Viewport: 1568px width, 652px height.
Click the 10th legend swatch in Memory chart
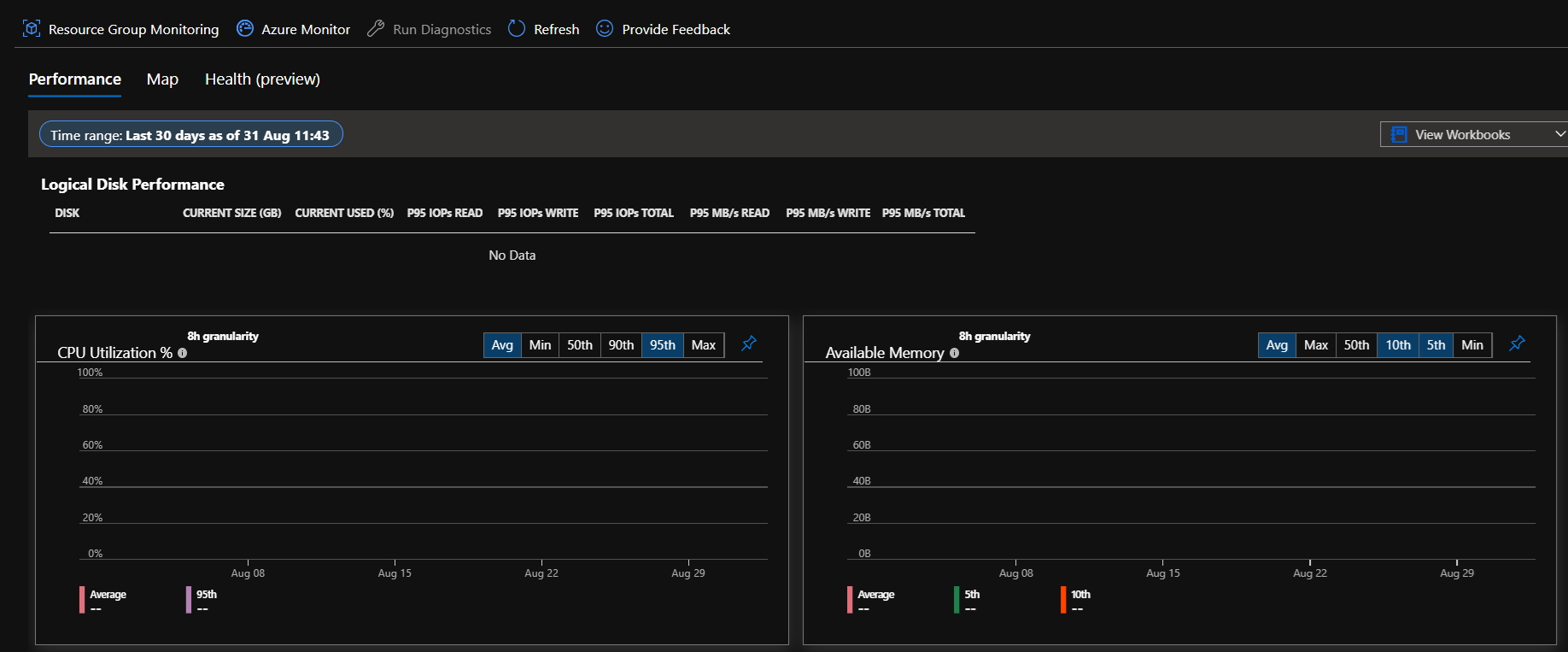pyautogui.click(x=1063, y=600)
